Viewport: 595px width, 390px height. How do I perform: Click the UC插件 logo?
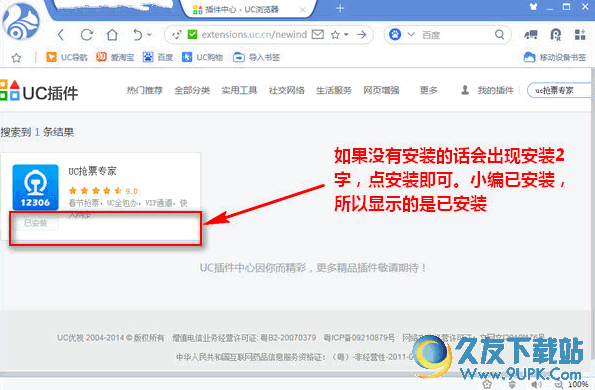coord(39,91)
